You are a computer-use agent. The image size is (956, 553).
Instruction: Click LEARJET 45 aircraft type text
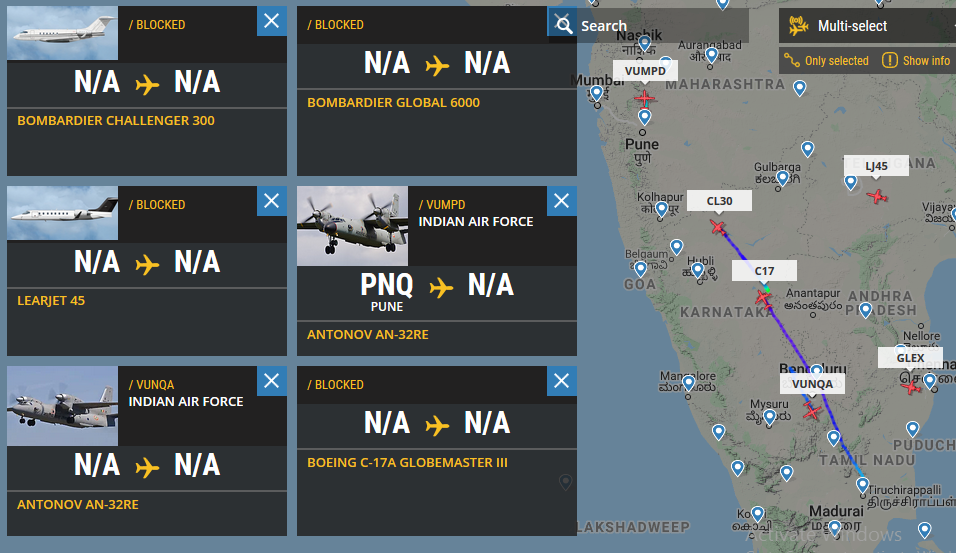tap(51, 300)
